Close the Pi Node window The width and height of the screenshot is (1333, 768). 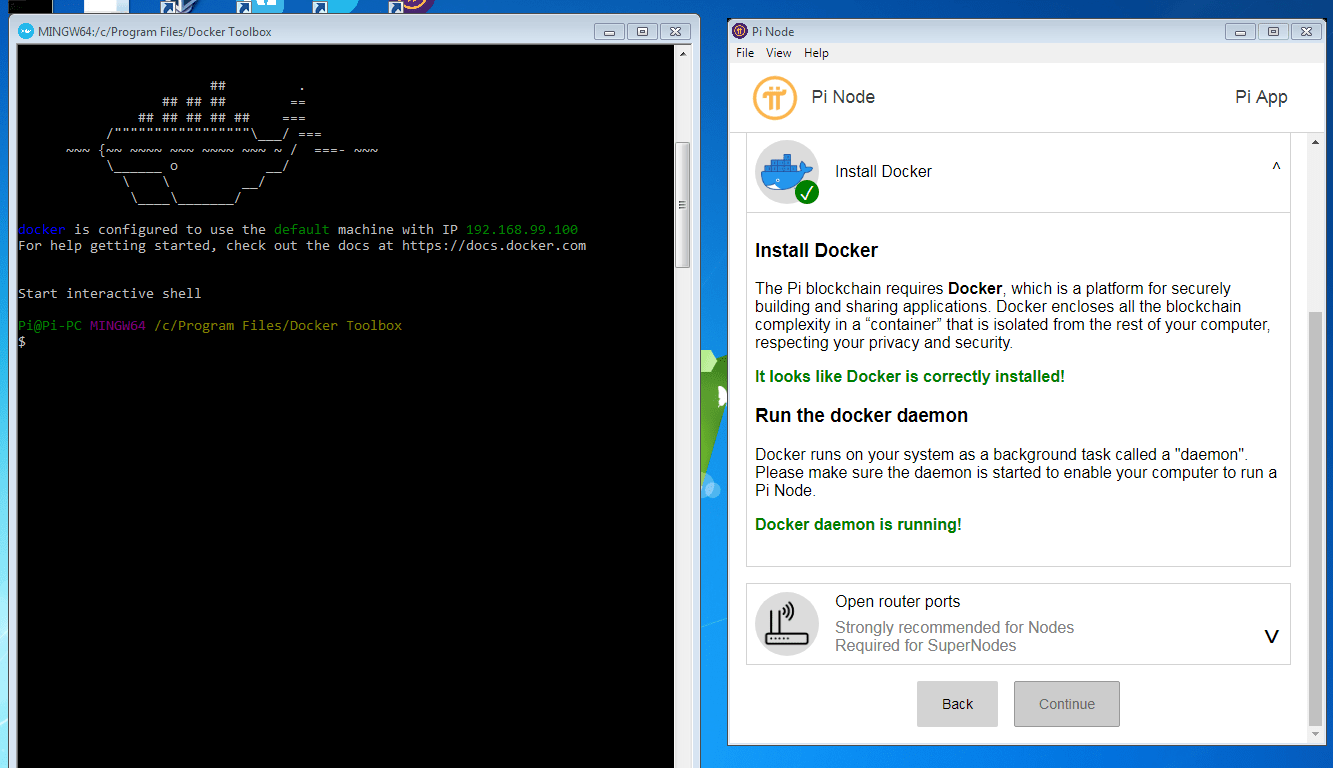pos(1305,31)
